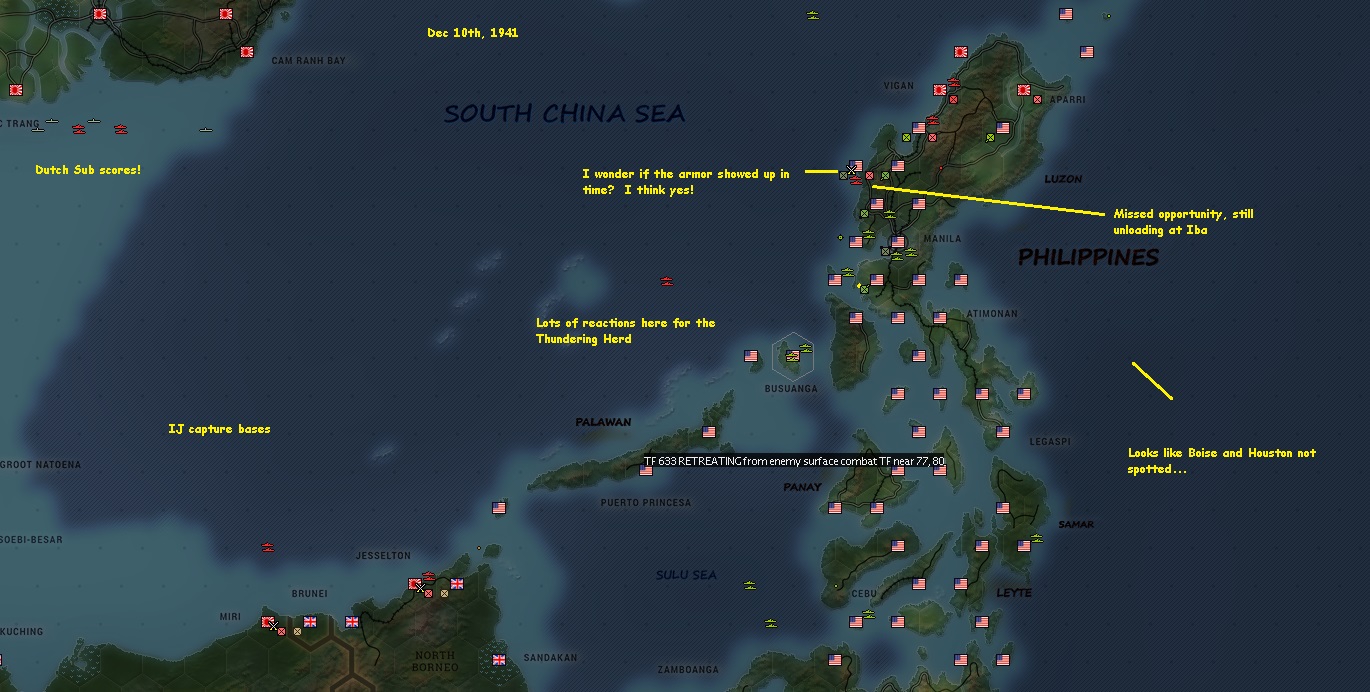Select the Japanese flag base at Jesselton
Image resolution: width=1370 pixels, height=692 pixels.
[x=415, y=584]
